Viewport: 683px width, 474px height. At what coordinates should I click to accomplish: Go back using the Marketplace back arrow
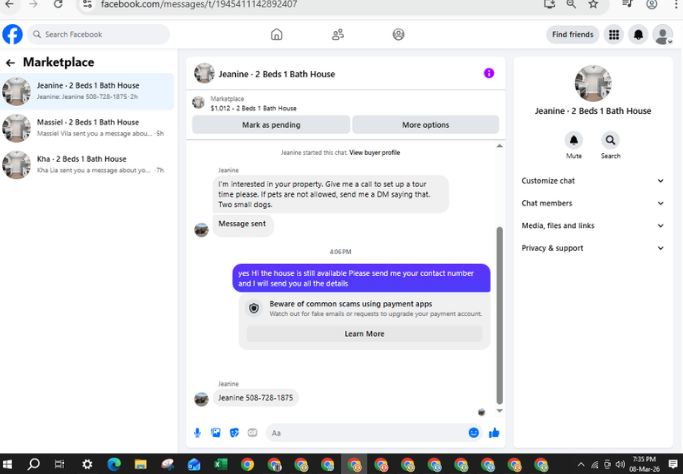coord(10,63)
